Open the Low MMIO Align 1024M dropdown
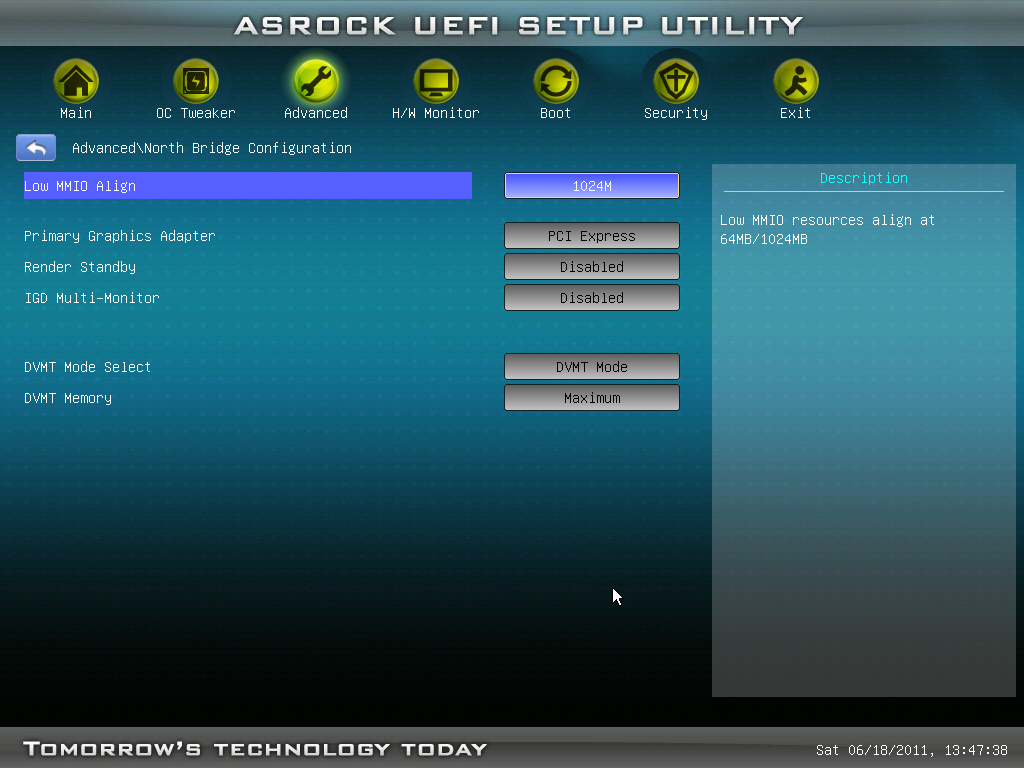 click(x=592, y=185)
